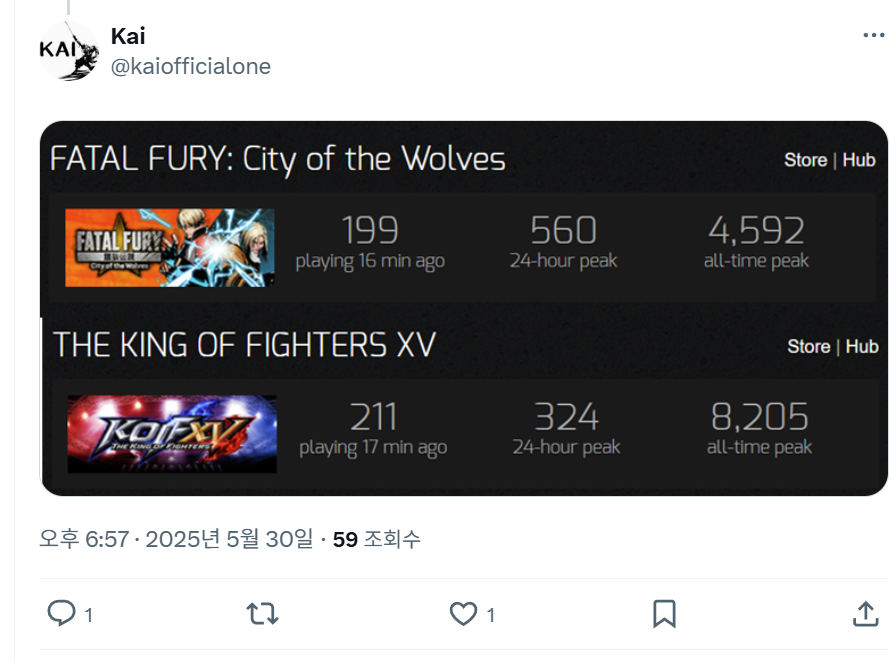Click the FATAL FURY: City of the Wolves title

click(278, 159)
